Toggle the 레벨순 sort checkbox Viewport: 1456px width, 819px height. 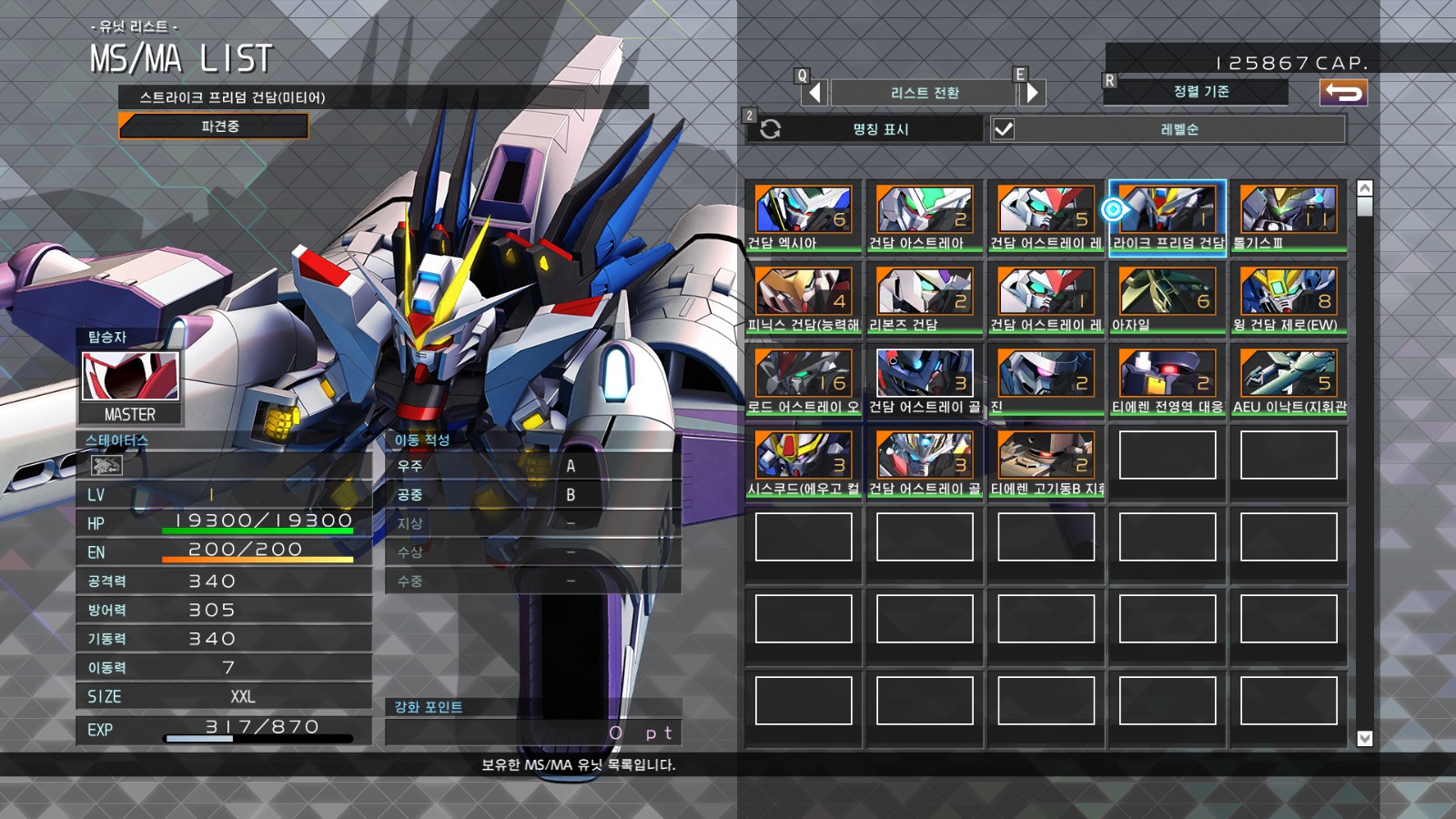pos(1003,129)
